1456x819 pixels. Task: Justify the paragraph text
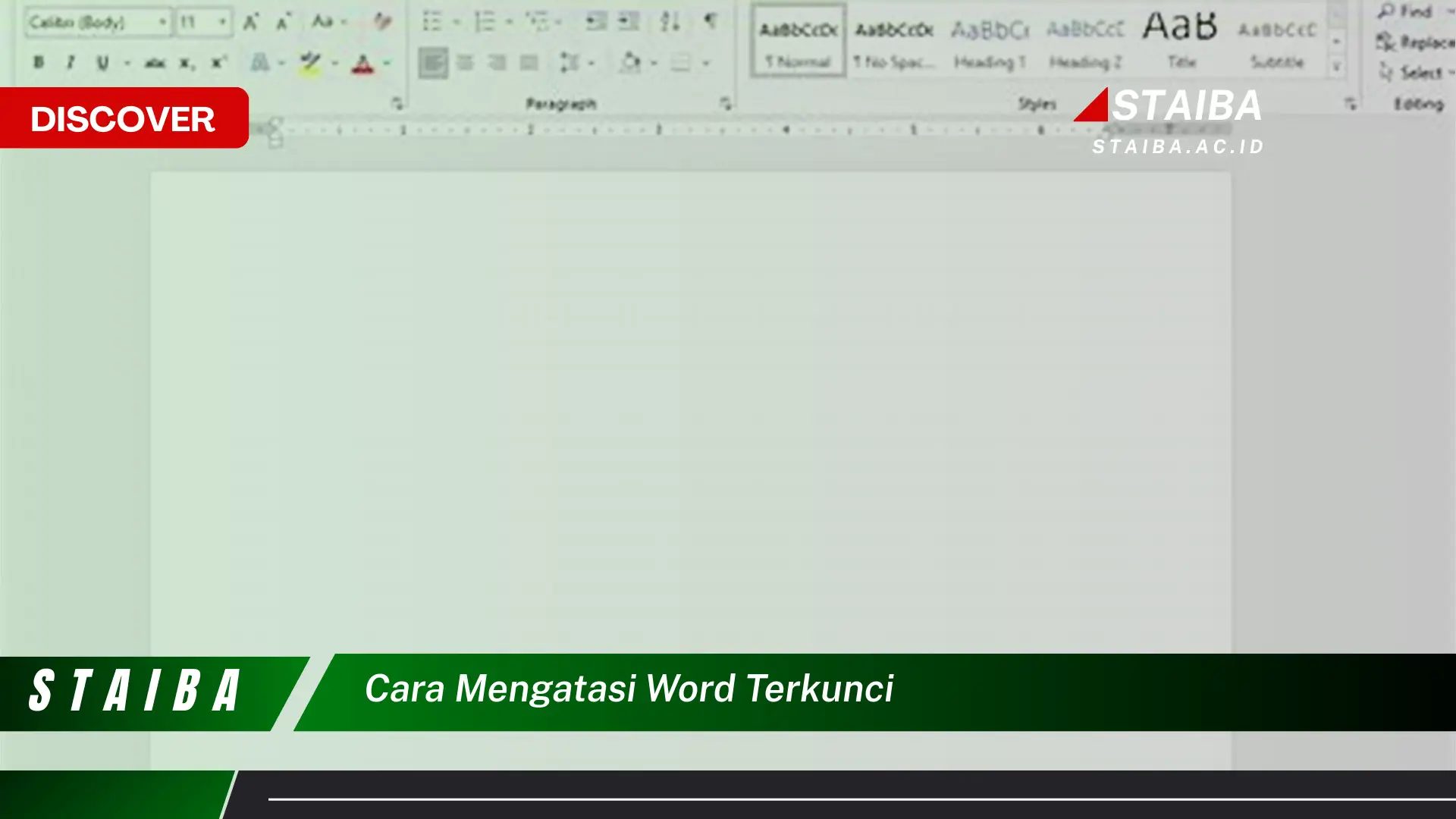tap(529, 62)
